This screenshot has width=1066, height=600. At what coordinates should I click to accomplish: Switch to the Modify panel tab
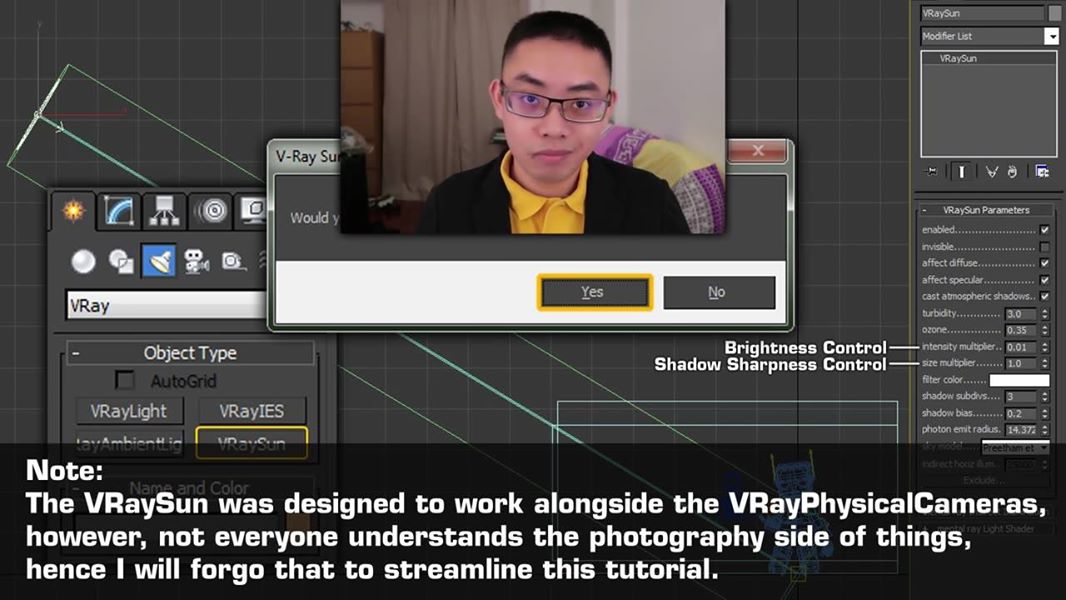click(x=119, y=211)
